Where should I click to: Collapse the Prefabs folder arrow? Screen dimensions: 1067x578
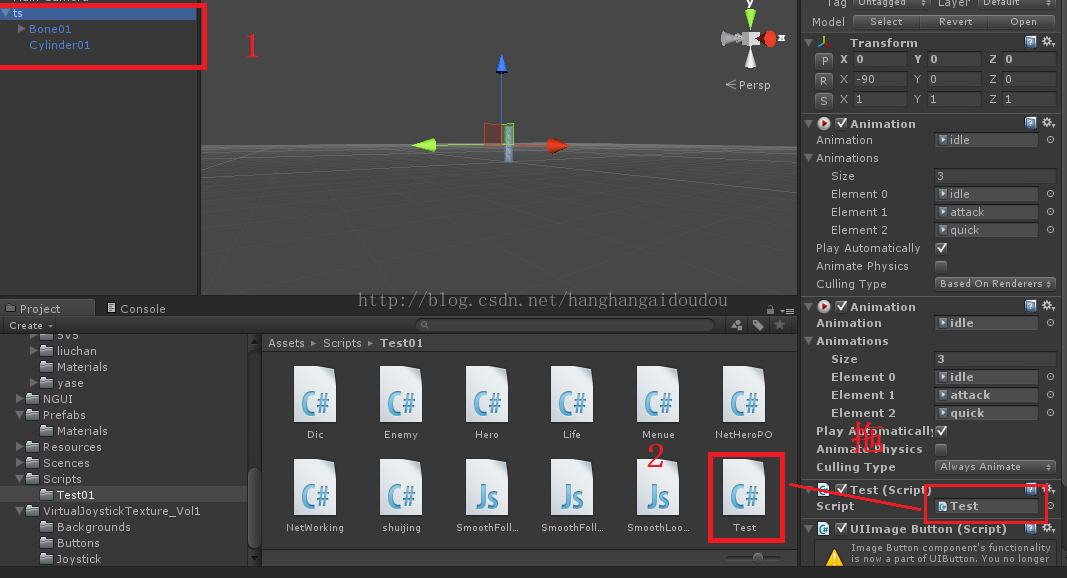[20, 414]
